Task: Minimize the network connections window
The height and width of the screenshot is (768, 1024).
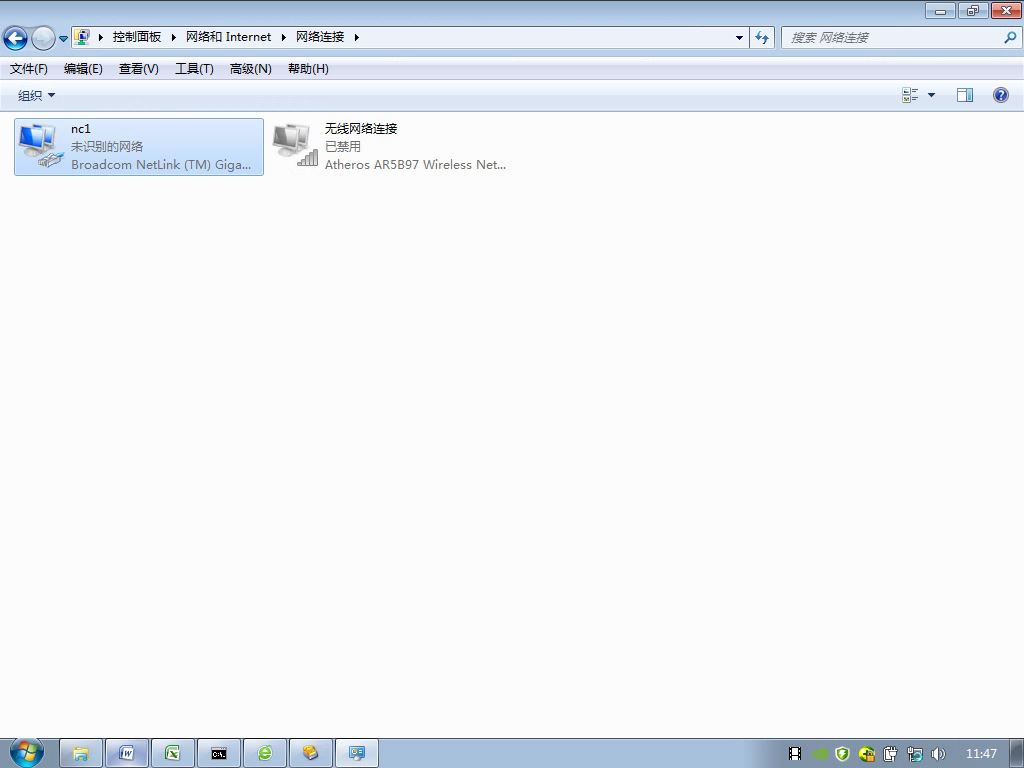Action: click(x=940, y=10)
